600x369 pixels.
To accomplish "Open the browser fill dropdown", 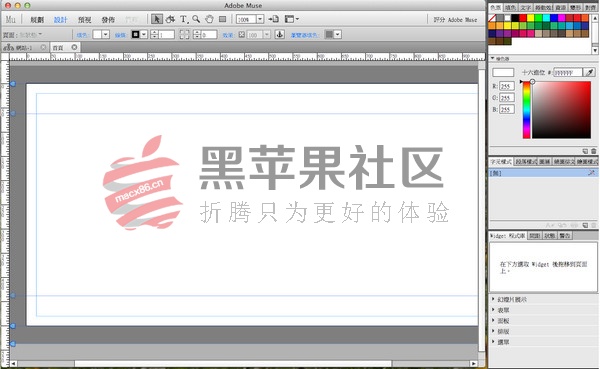I will click(338, 34).
